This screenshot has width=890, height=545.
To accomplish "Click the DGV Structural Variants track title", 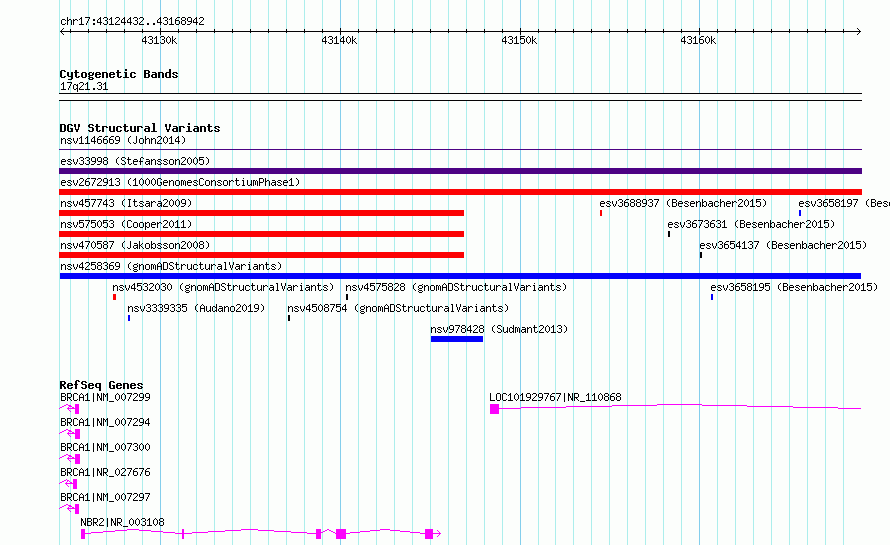I will click(x=140, y=128).
